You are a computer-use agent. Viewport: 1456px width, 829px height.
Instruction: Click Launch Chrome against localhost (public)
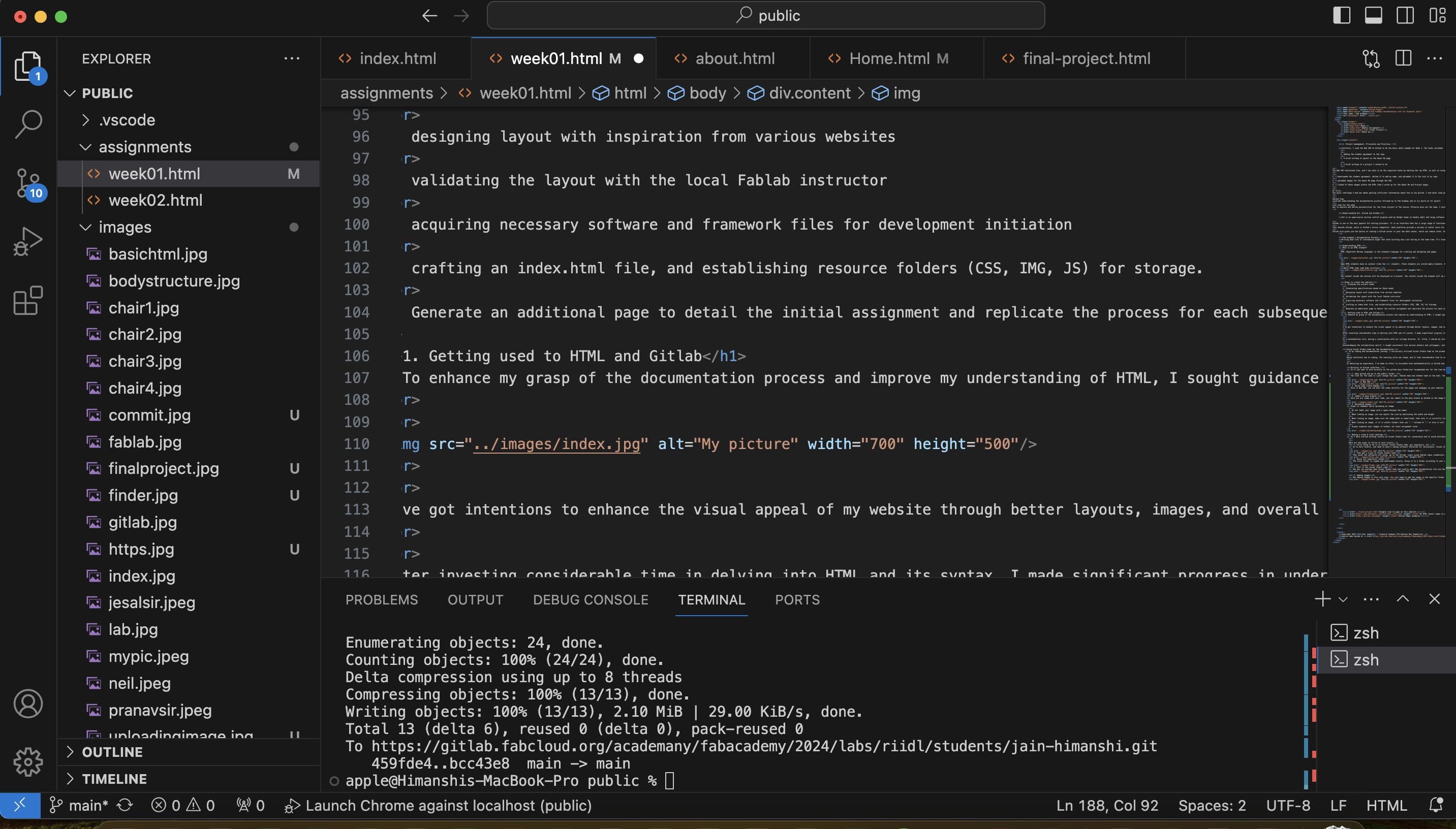(438, 805)
